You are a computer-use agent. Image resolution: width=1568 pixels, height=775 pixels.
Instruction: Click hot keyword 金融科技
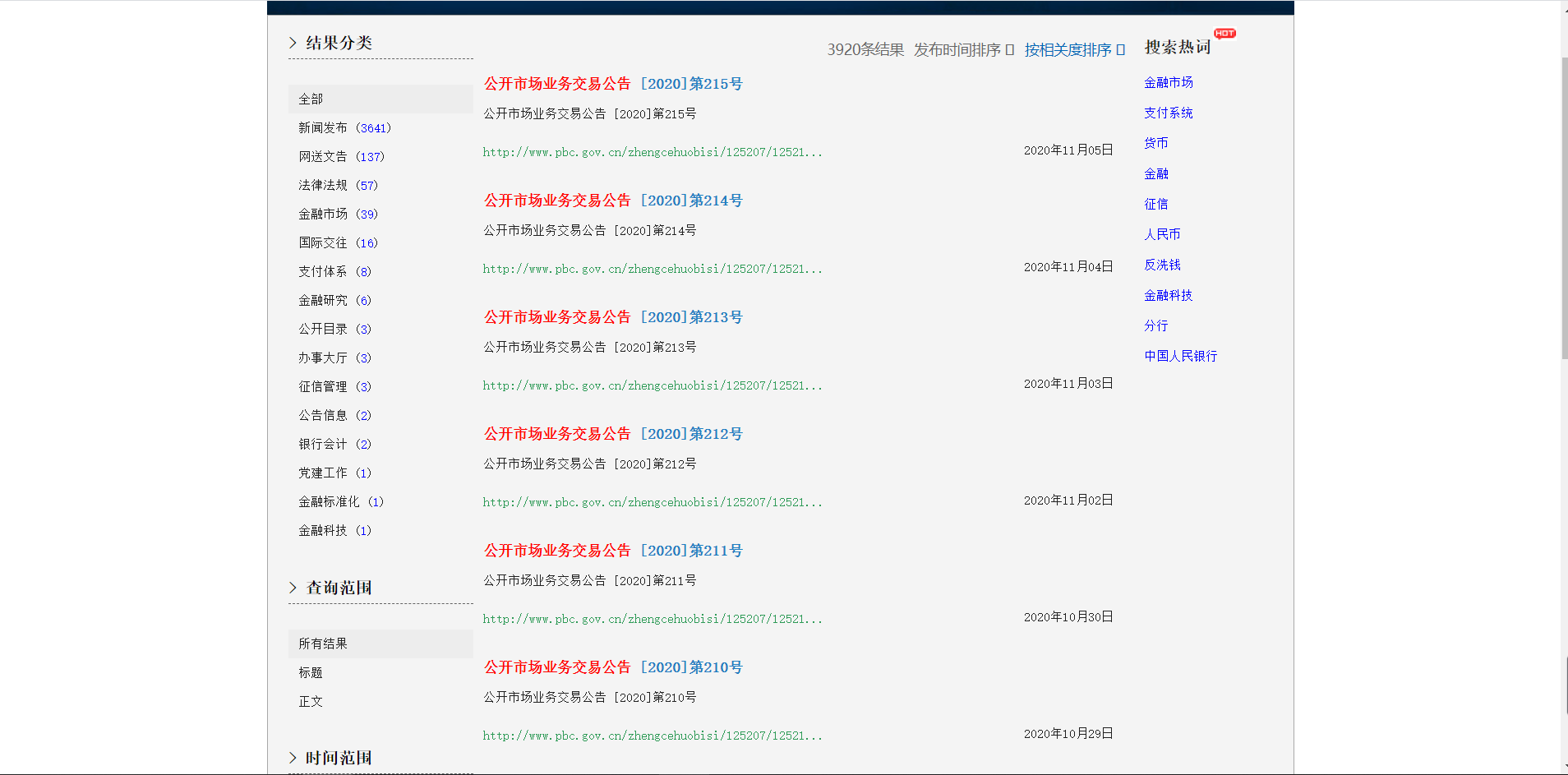tap(1169, 296)
